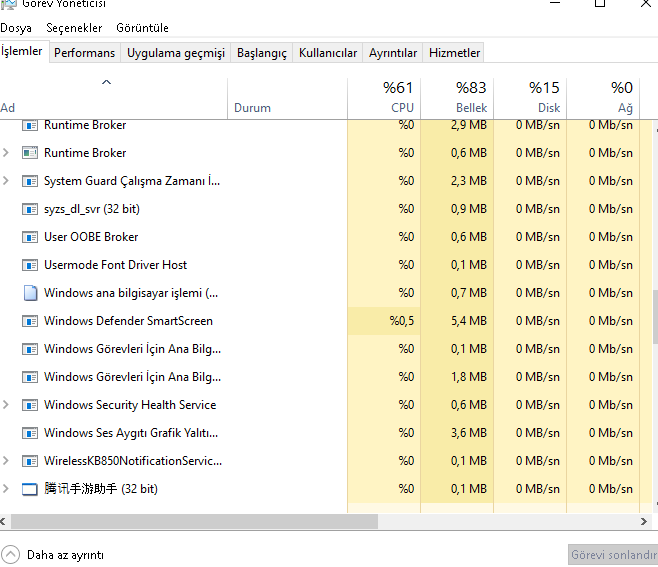
Task: Sort by the Disk column header
Action: (530, 98)
